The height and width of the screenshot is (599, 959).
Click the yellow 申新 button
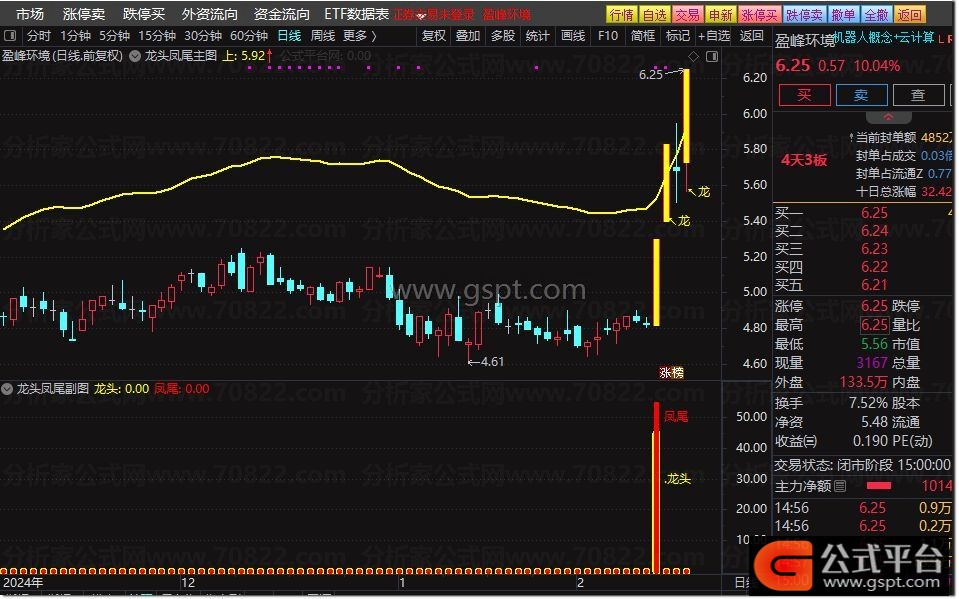pyautogui.click(x=720, y=14)
